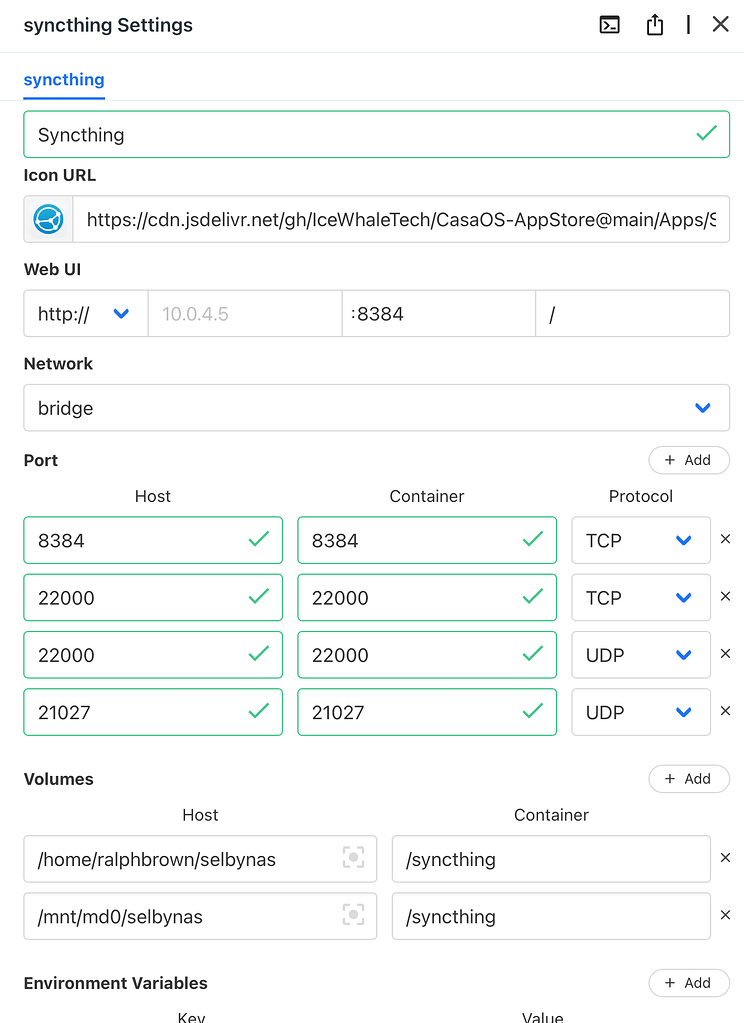Screen dimensions: 744x1023
Task: Delete the 22000 TCP port row
Action: tap(725, 597)
